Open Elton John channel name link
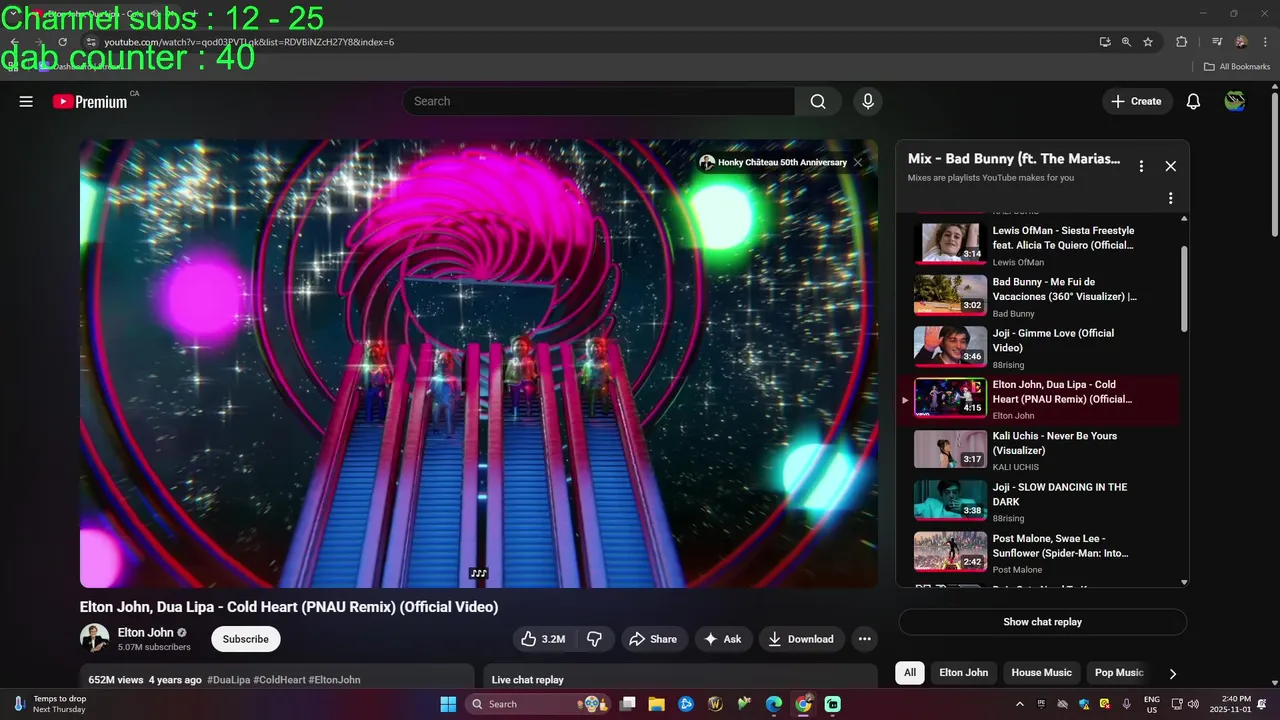The height and width of the screenshot is (720, 1280). point(145,632)
